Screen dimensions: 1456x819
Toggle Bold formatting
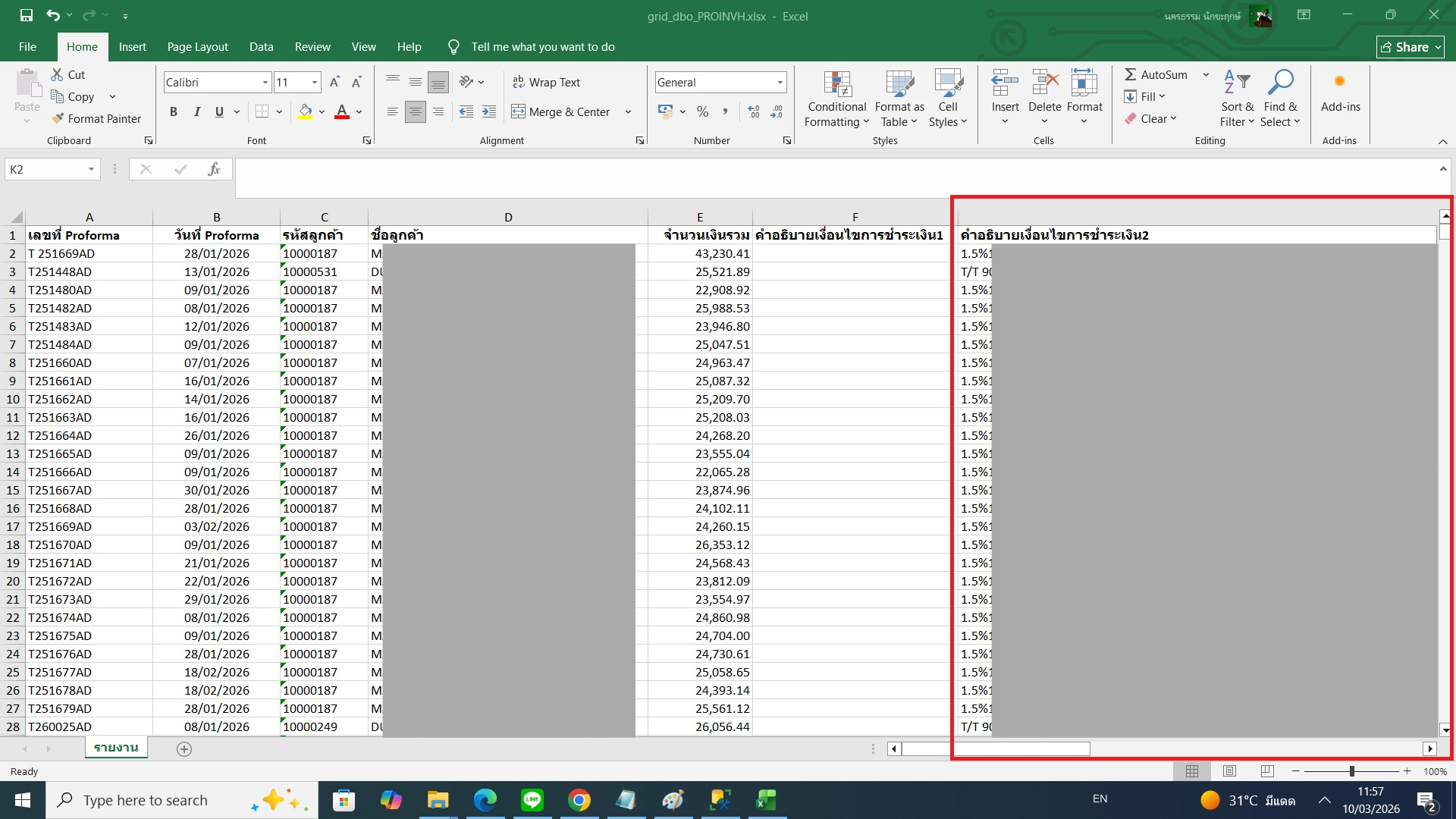(174, 111)
